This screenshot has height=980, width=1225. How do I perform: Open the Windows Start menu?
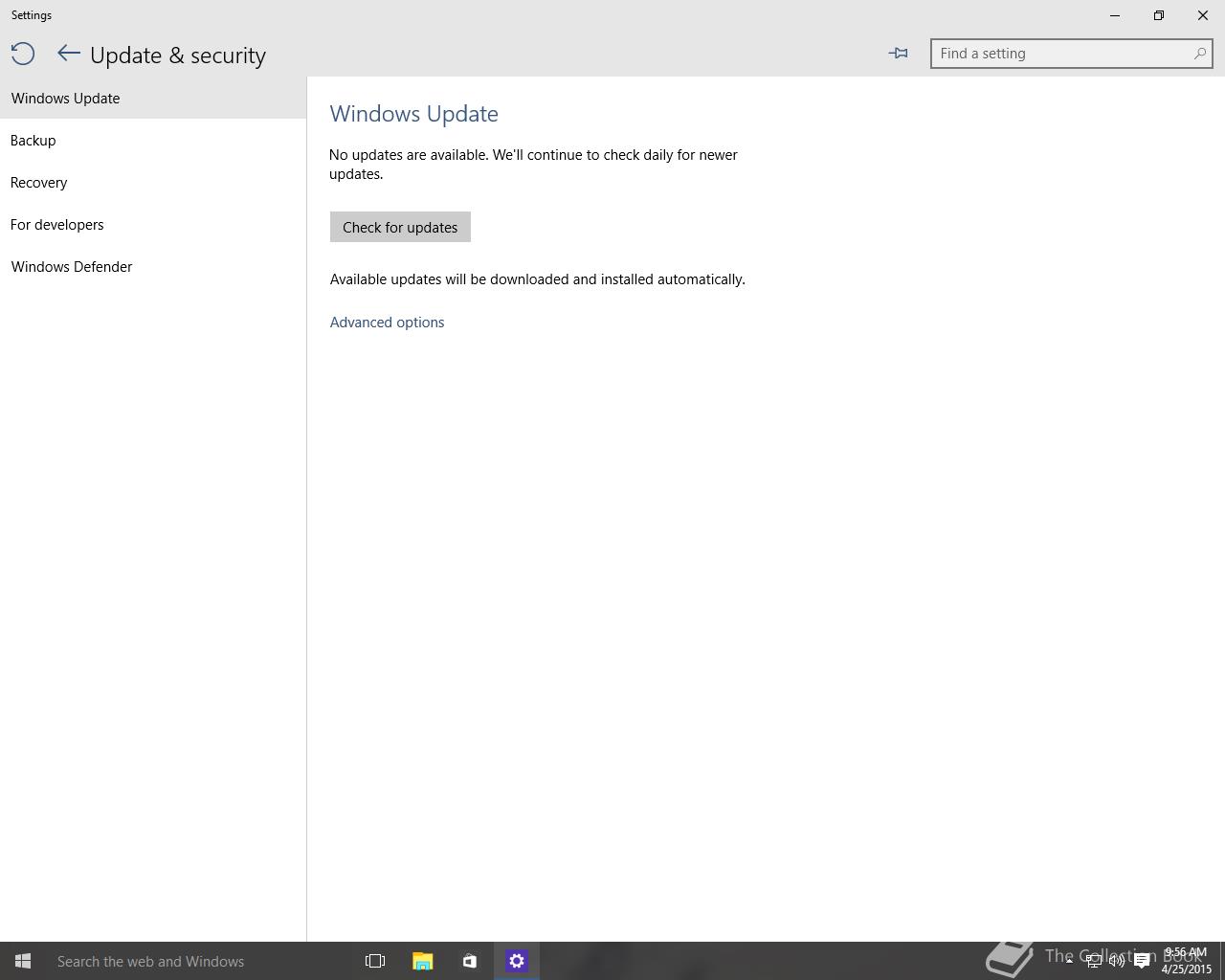(23, 961)
